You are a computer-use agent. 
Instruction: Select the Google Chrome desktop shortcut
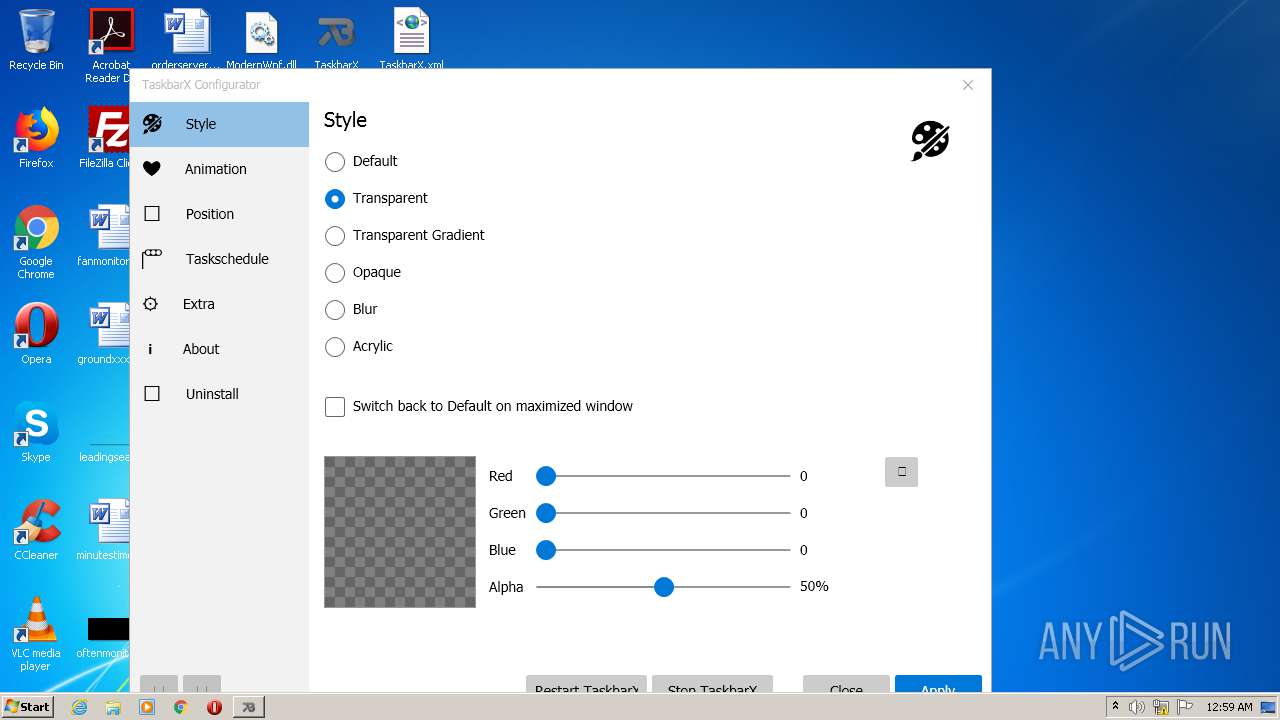tap(36, 242)
